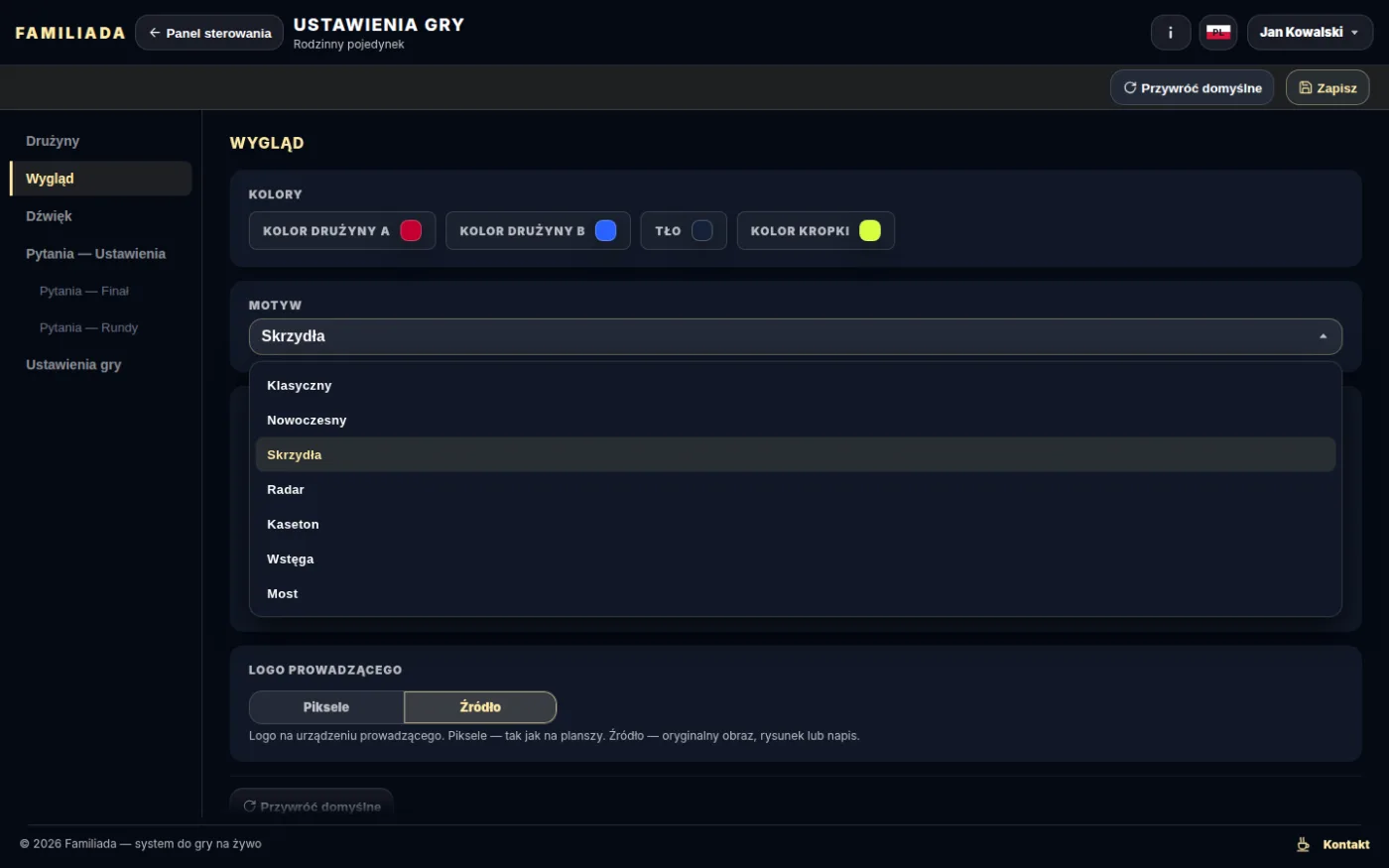Click the Zapisz save button
The image size is (1389, 868).
click(1327, 87)
